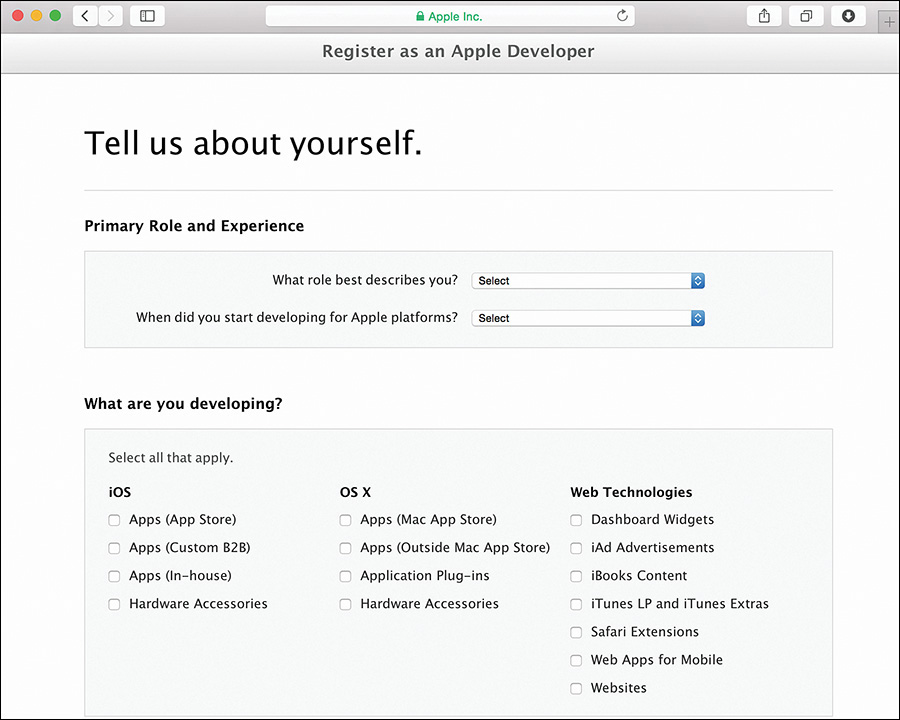
Task: Show the Safari sidebar
Action: click(x=148, y=16)
